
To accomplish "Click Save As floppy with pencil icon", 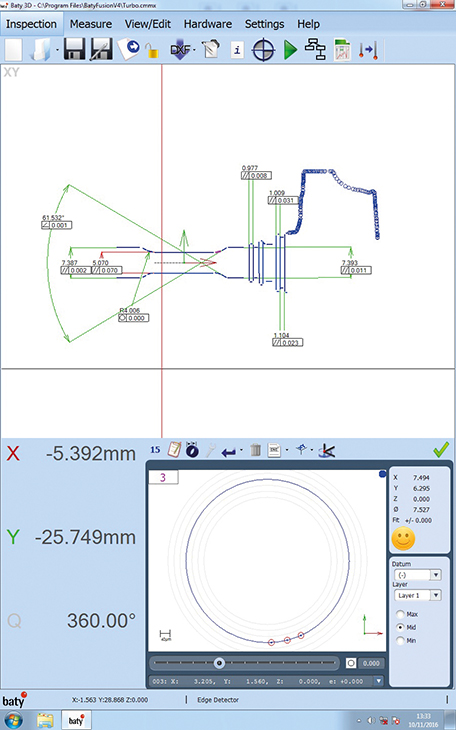I will [101, 49].
